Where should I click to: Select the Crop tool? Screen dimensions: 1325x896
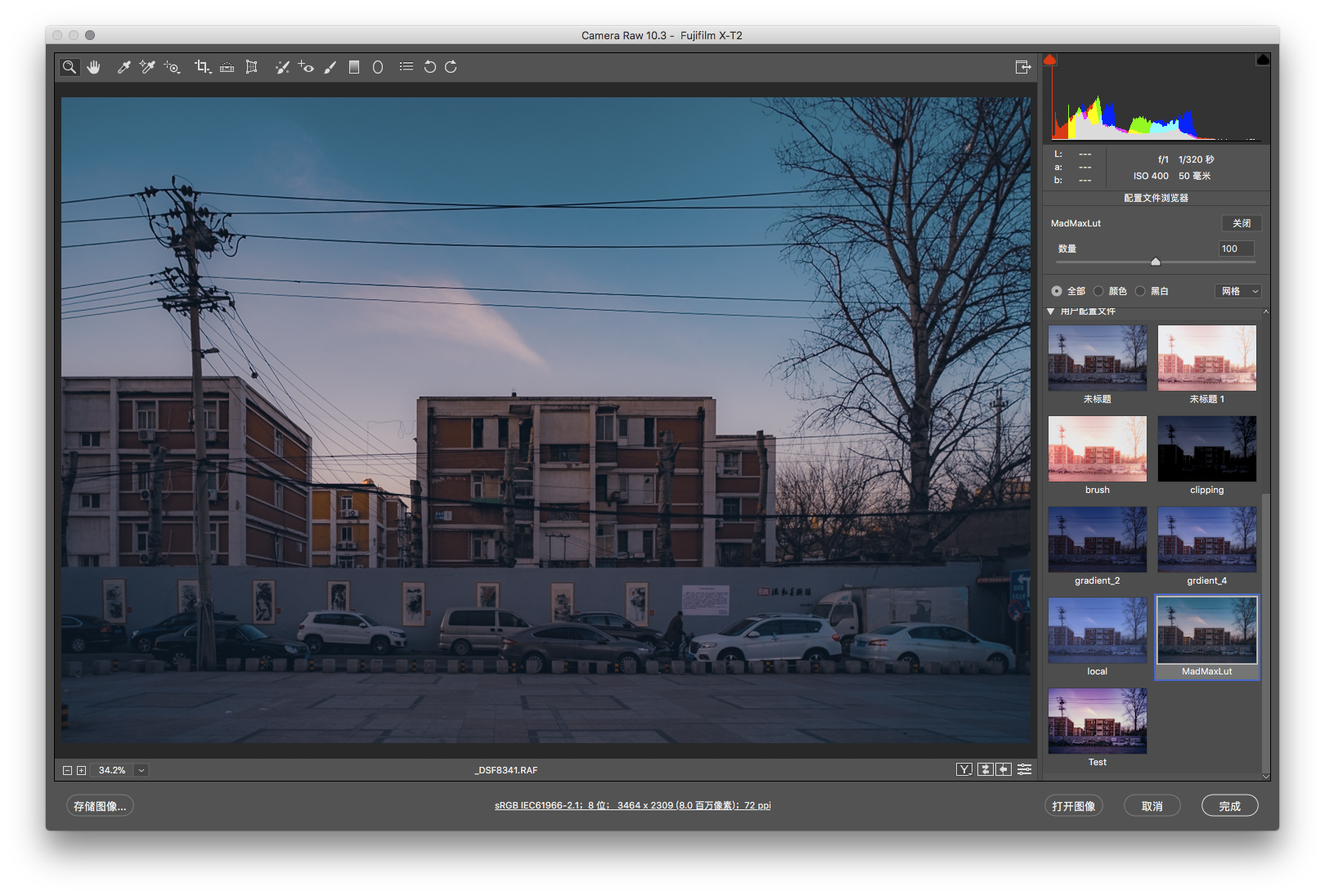202,67
